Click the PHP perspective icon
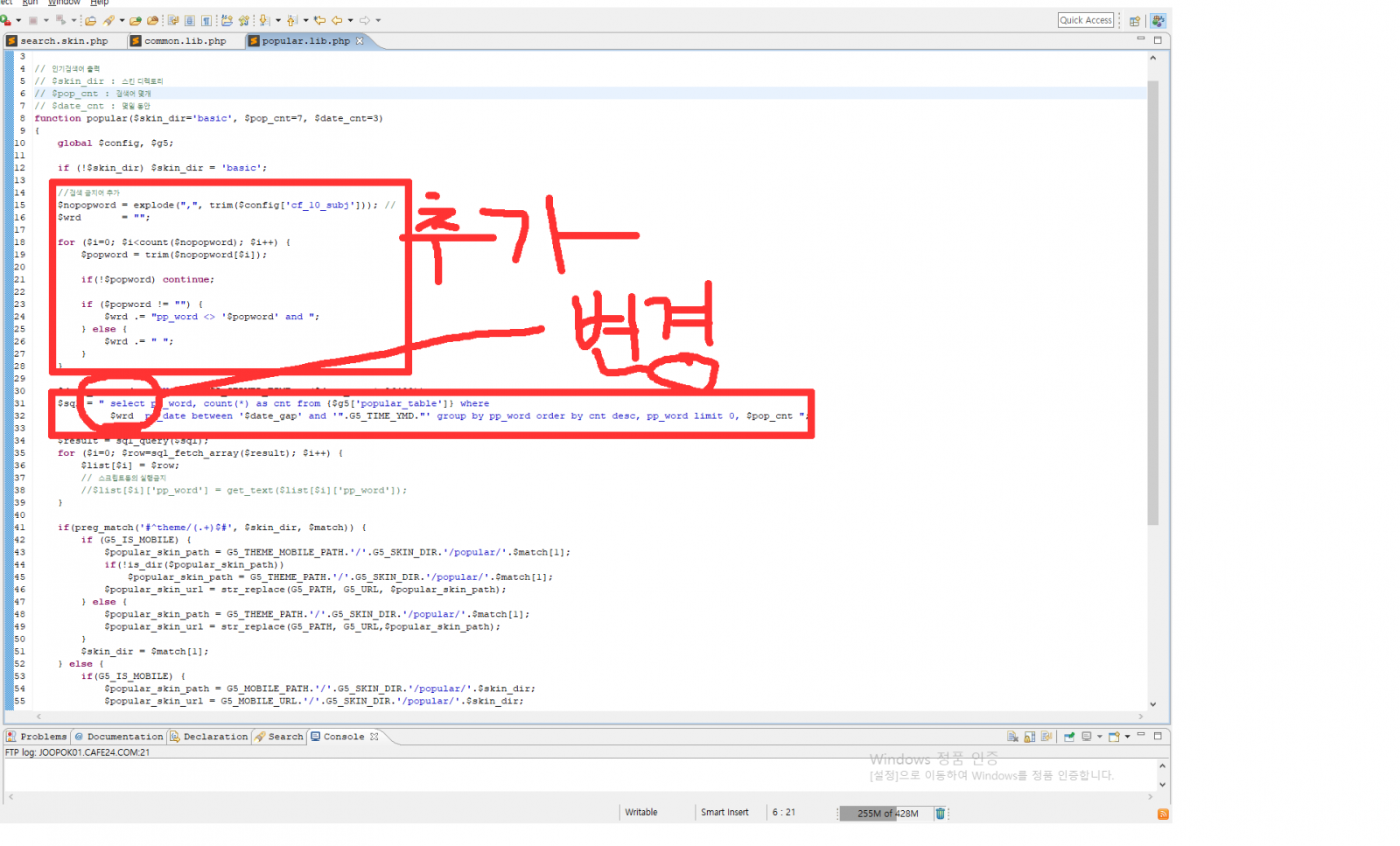Image resolution: width=1400 pixels, height=846 pixels. pos(1158,21)
